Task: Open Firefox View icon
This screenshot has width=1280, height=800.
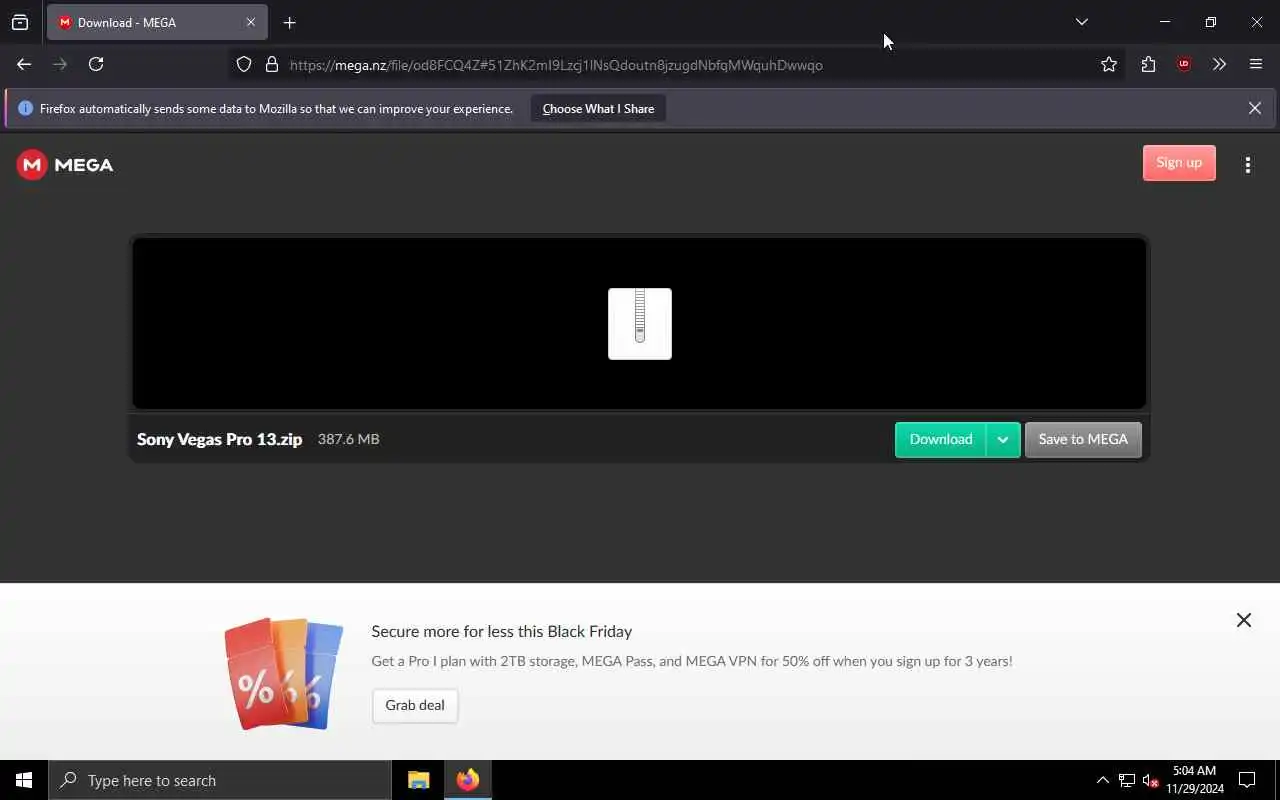Action: (20, 22)
